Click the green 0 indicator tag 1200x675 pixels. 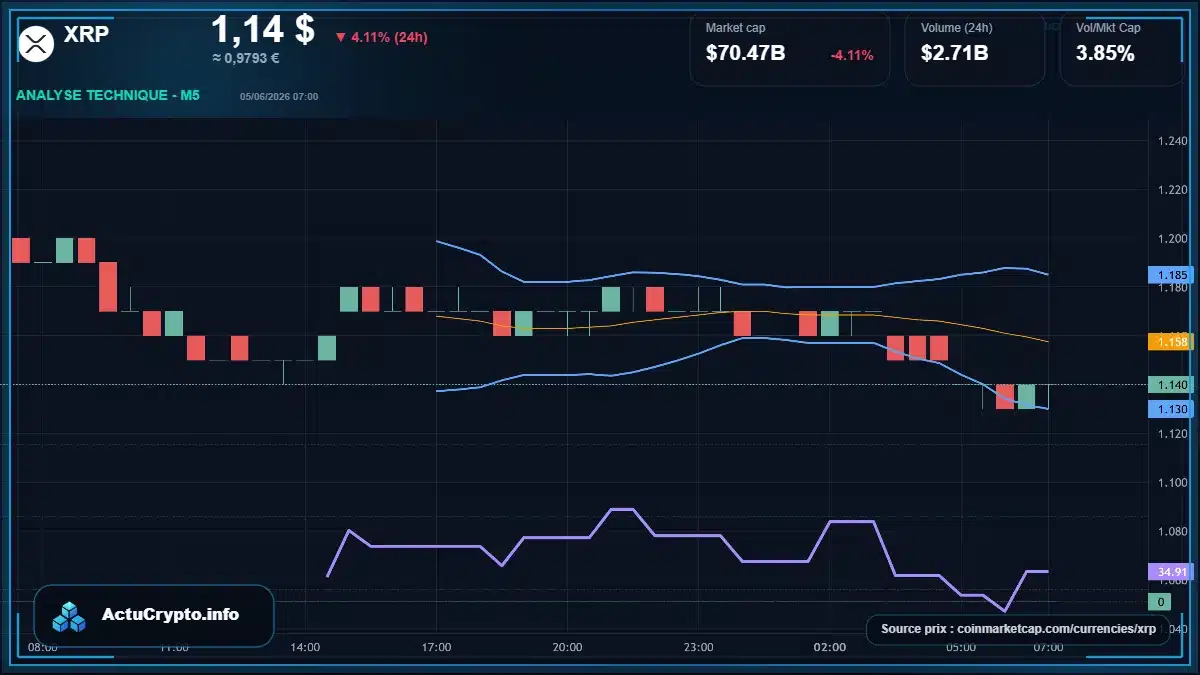coord(1159,602)
